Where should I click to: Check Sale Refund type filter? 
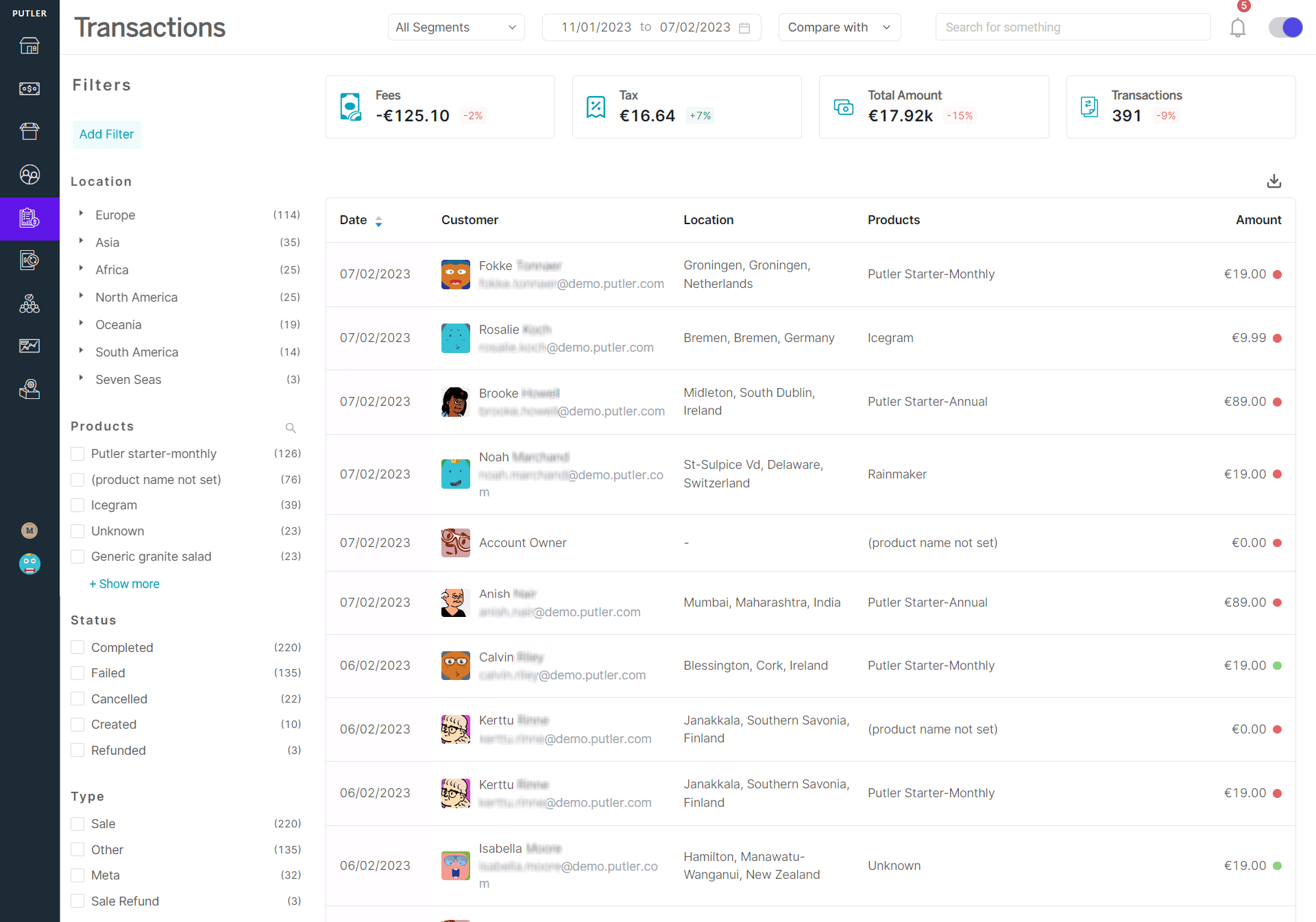[77, 901]
